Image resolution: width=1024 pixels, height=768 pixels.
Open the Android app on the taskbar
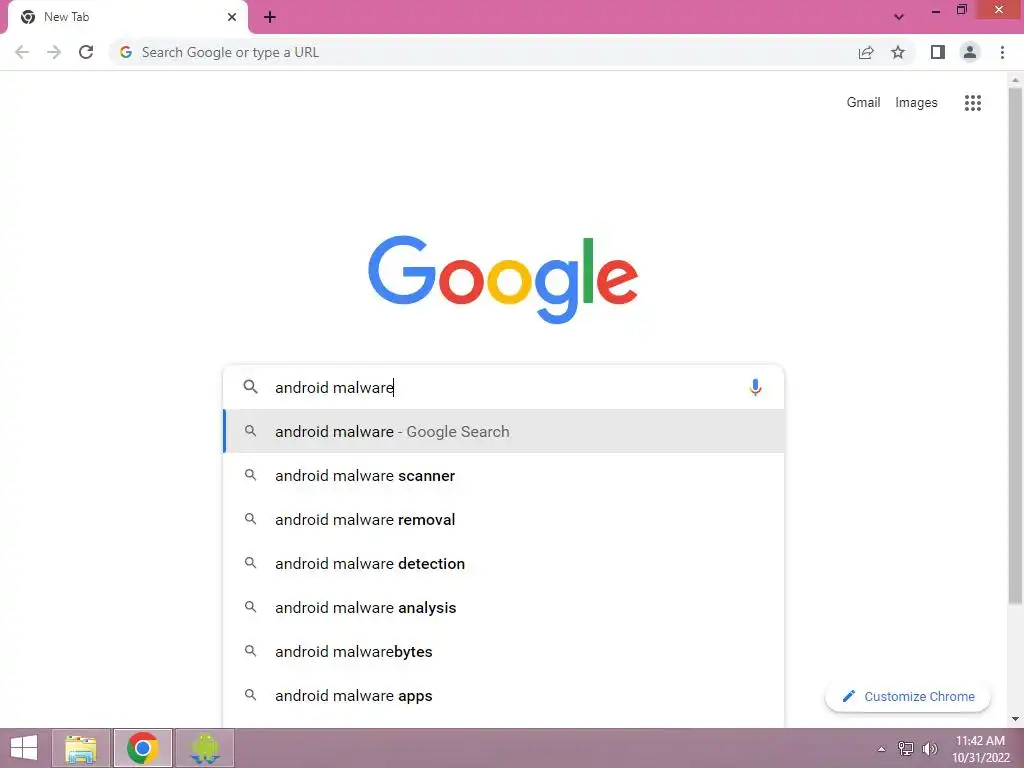(204, 748)
